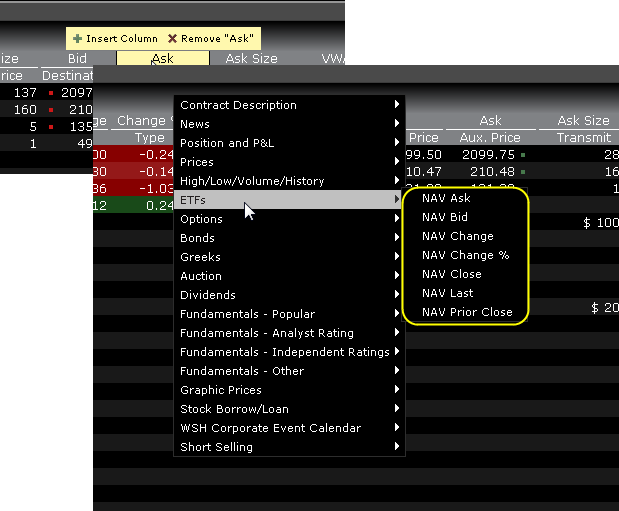Click the Transmit column subheader
The image size is (619, 511).
click(x=583, y=138)
